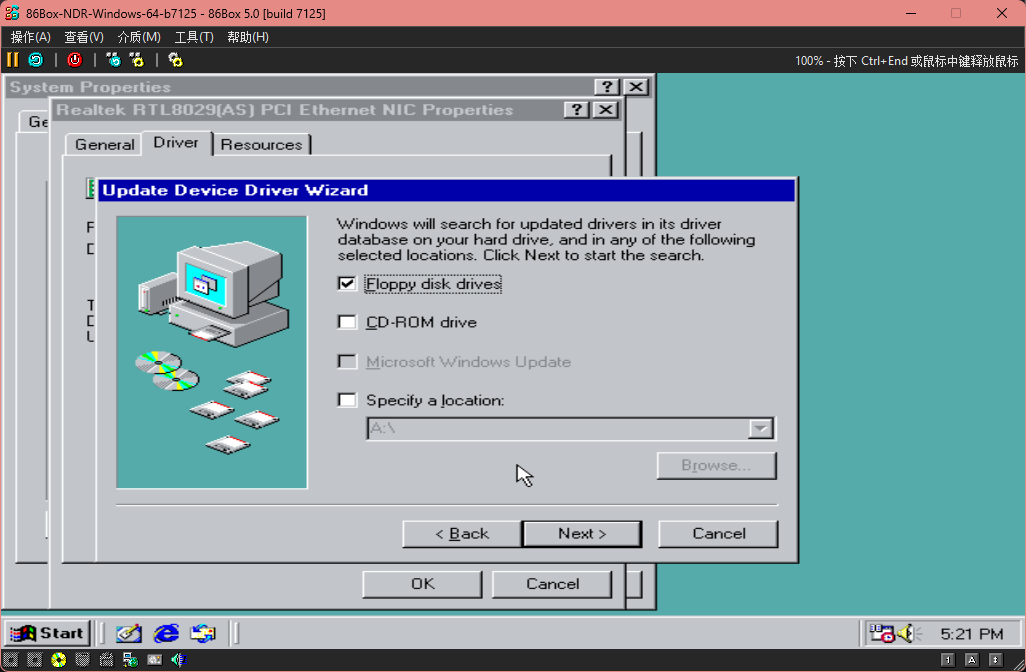Expand the A:\ location dropdown arrow
The image size is (1026, 672).
760,429
